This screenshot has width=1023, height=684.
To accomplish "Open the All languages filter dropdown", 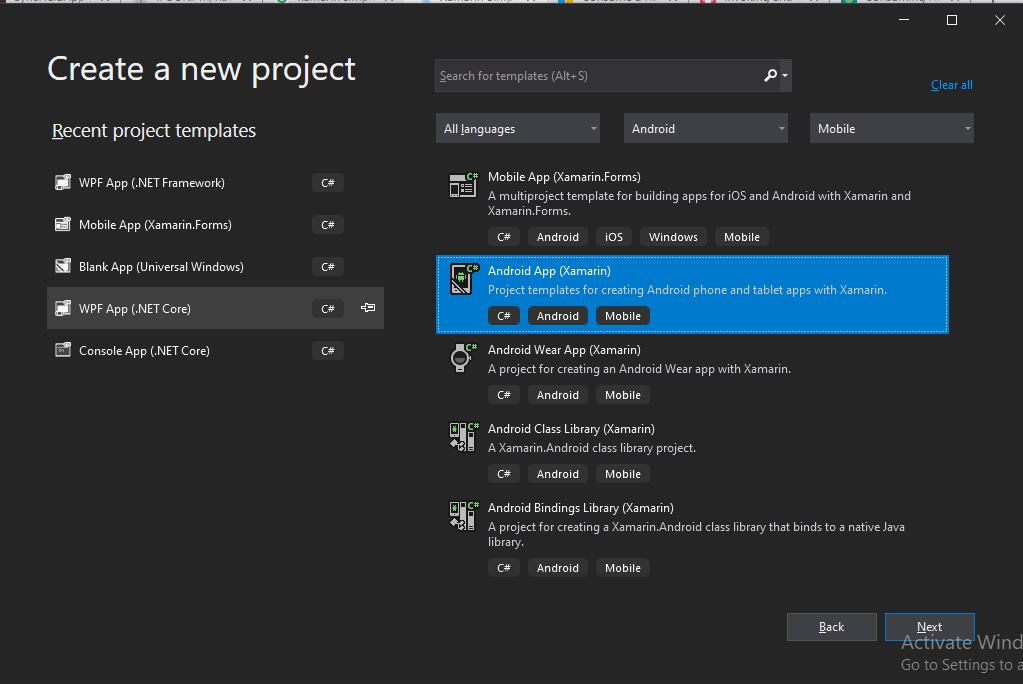I will tap(518, 129).
